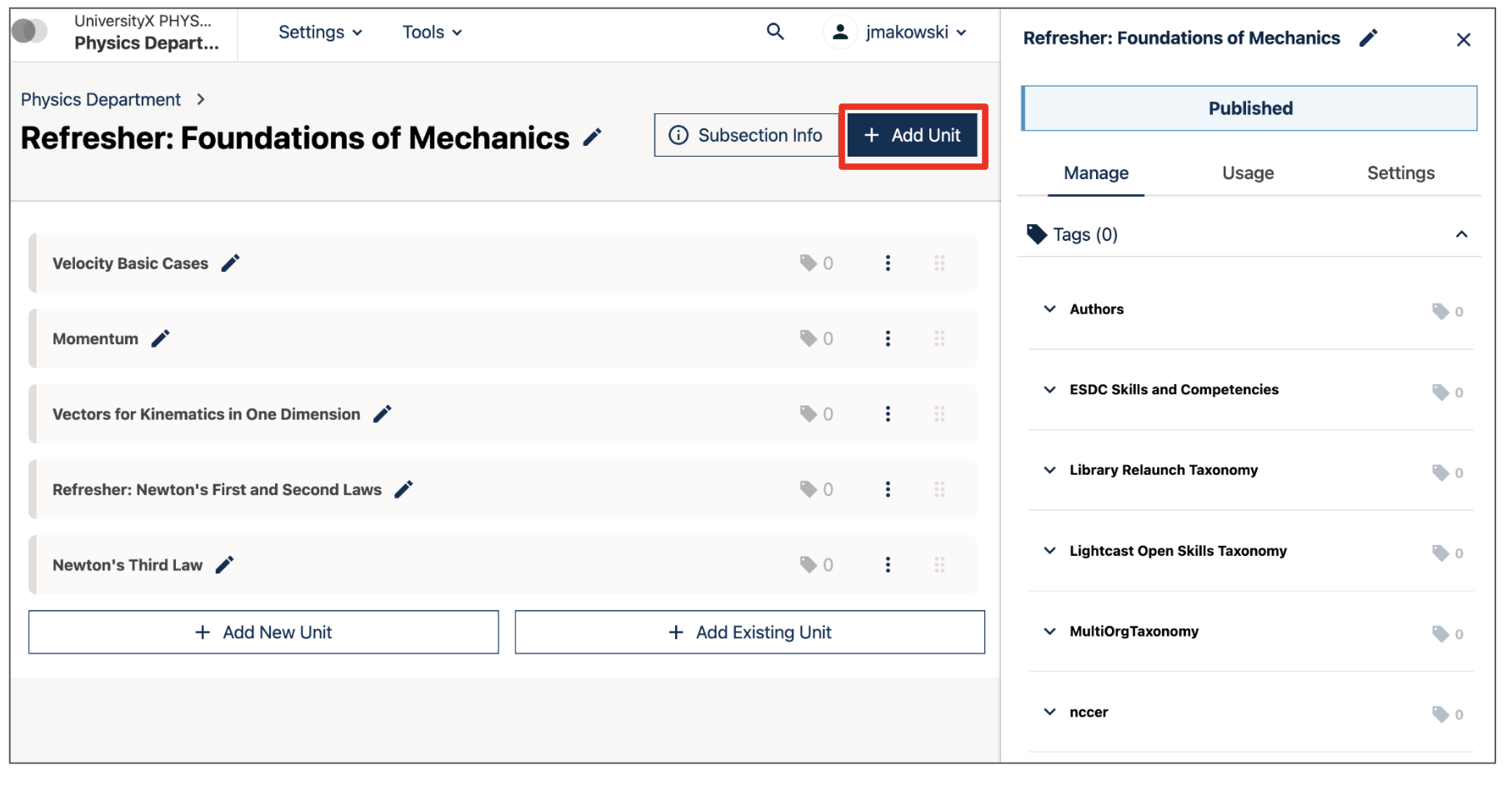Open the kebab menu for Newton's Third Law
This screenshot has height=800, width=1512.
[889, 564]
